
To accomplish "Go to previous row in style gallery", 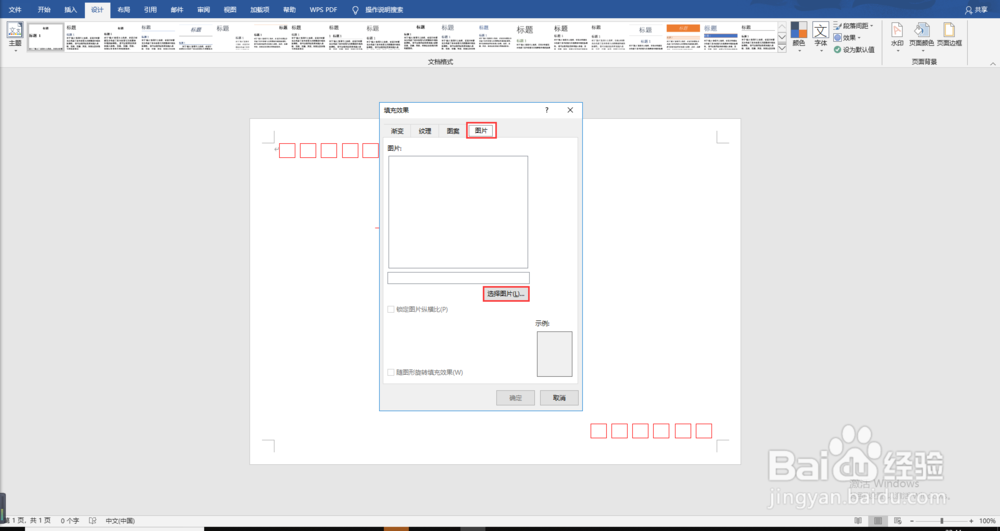I will click(783, 27).
